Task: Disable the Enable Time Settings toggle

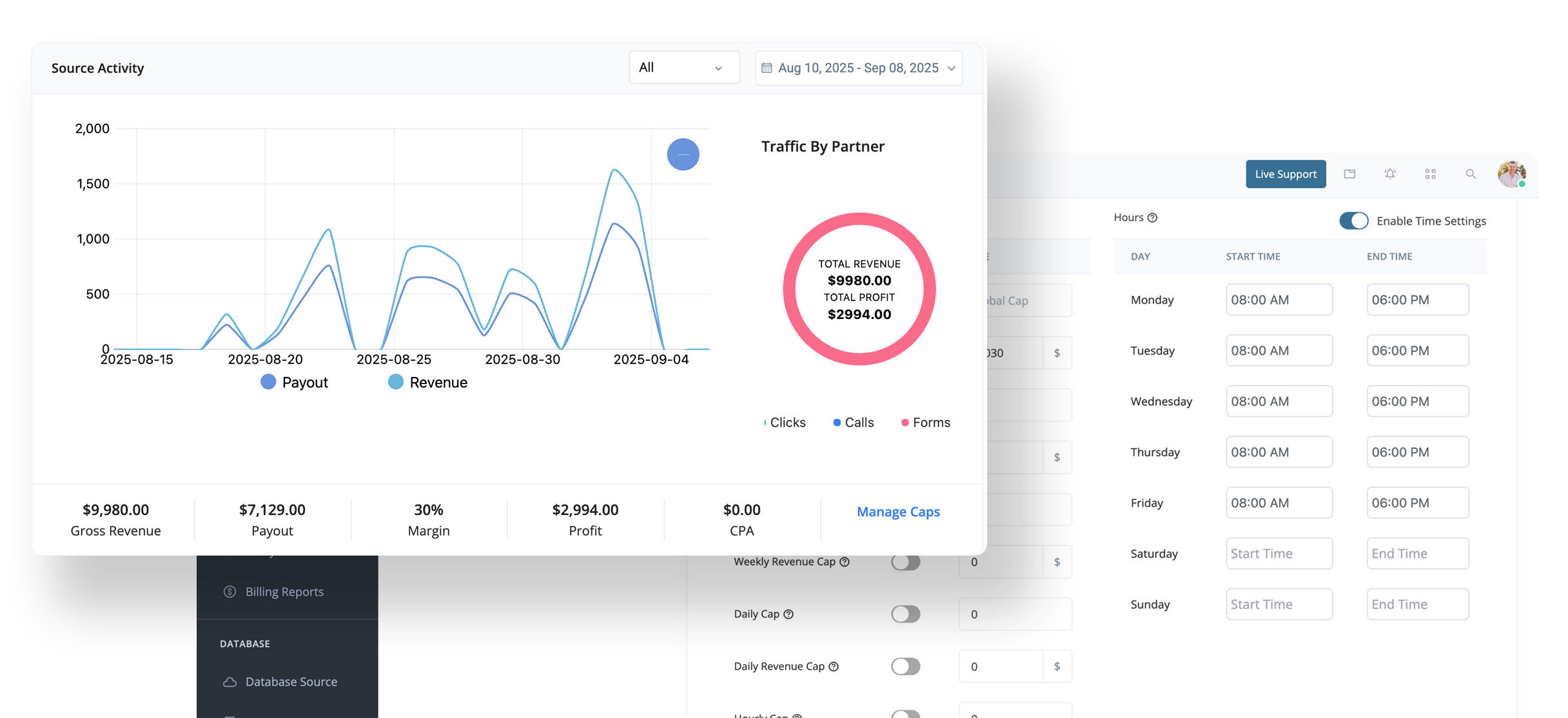Action: tap(1353, 220)
